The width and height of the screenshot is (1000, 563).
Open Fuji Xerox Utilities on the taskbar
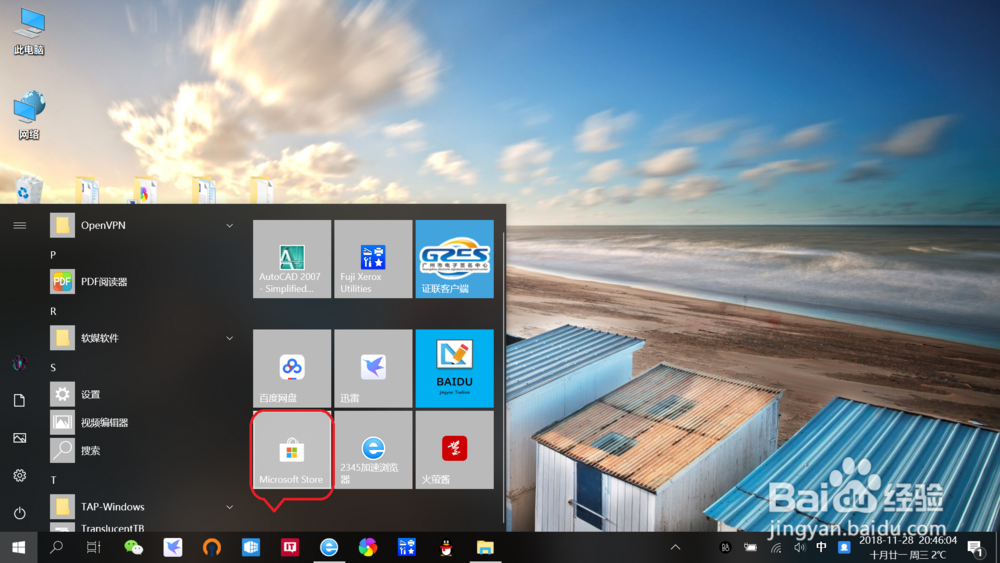[407, 547]
